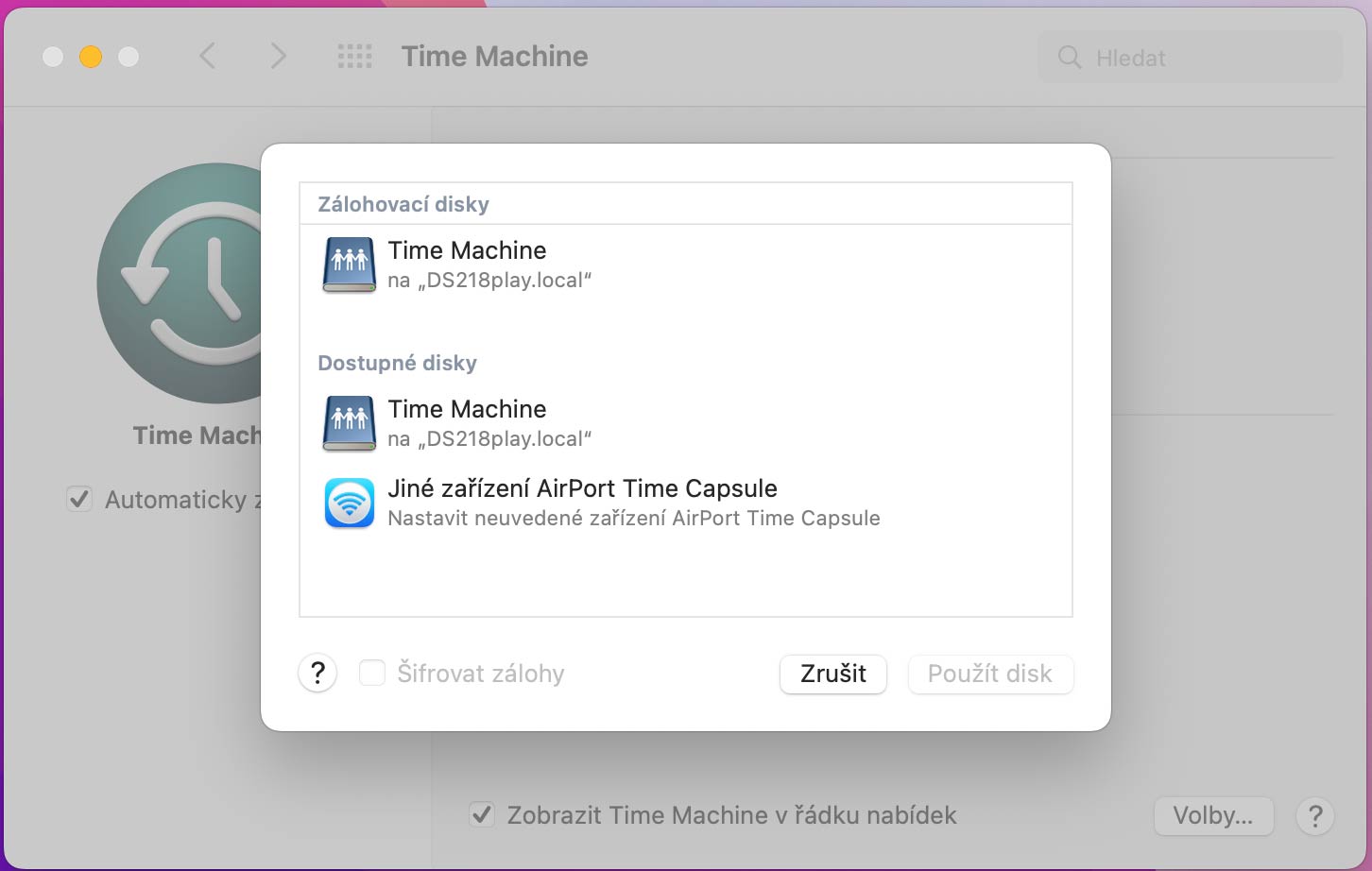
Task: Open help button next to Volby
Action: [1315, 815]
